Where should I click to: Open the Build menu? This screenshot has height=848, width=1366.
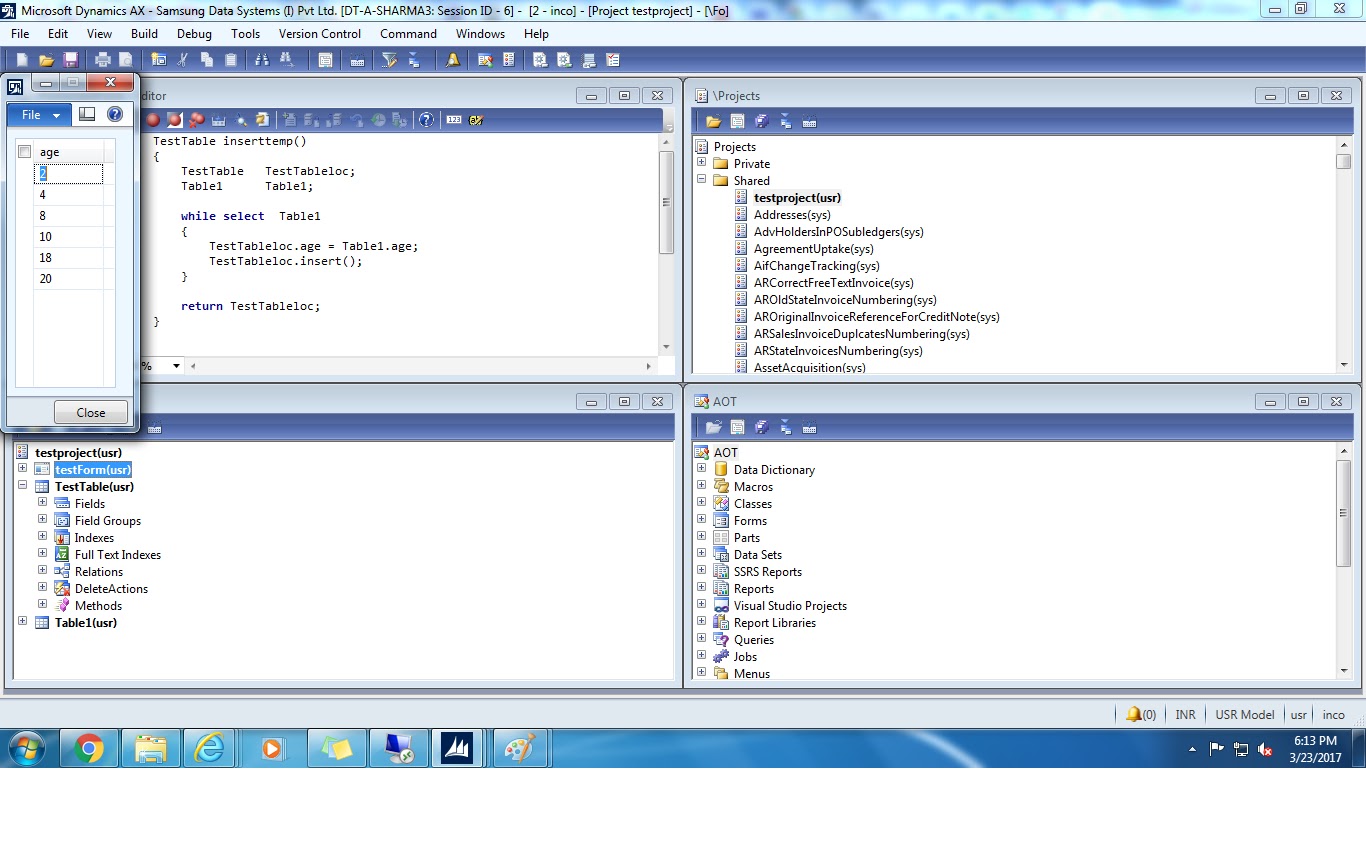[144, 33]
